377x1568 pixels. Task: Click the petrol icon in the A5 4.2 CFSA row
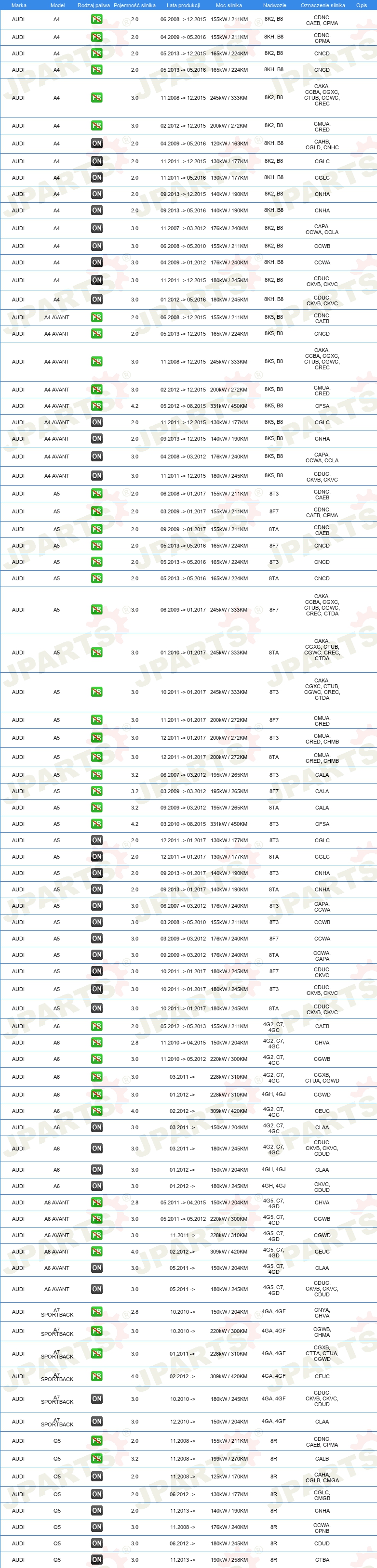(x=97, y=824)
